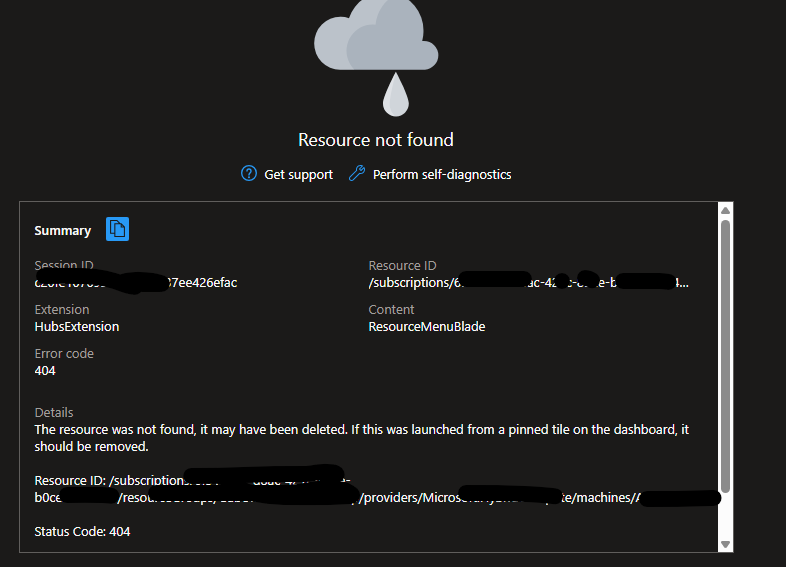
Task: Click the Resource not found heading
Action: 376,140
